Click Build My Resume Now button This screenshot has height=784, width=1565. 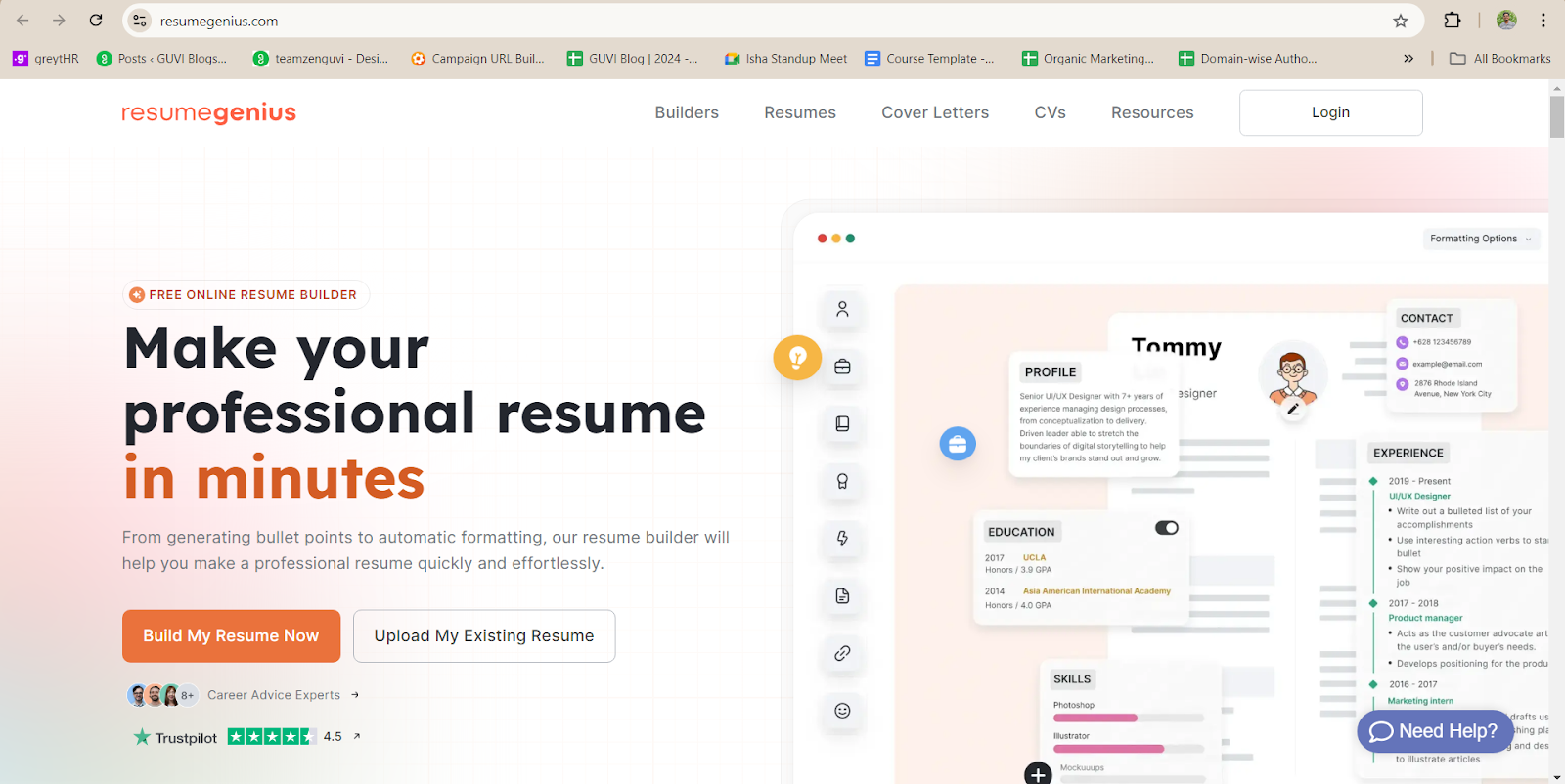pos(231,635)
